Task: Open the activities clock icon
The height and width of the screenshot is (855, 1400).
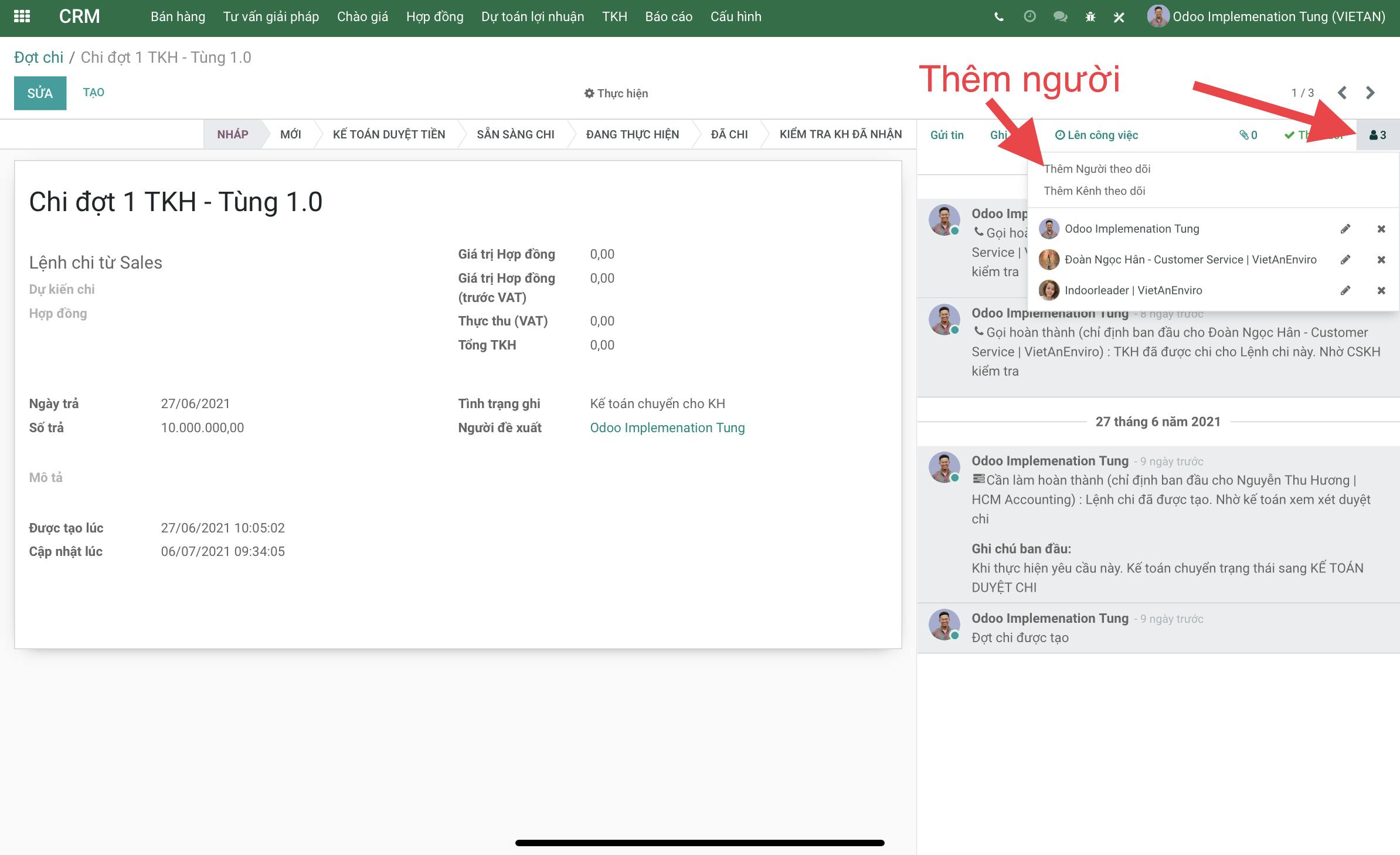Action: (1029, 16)
